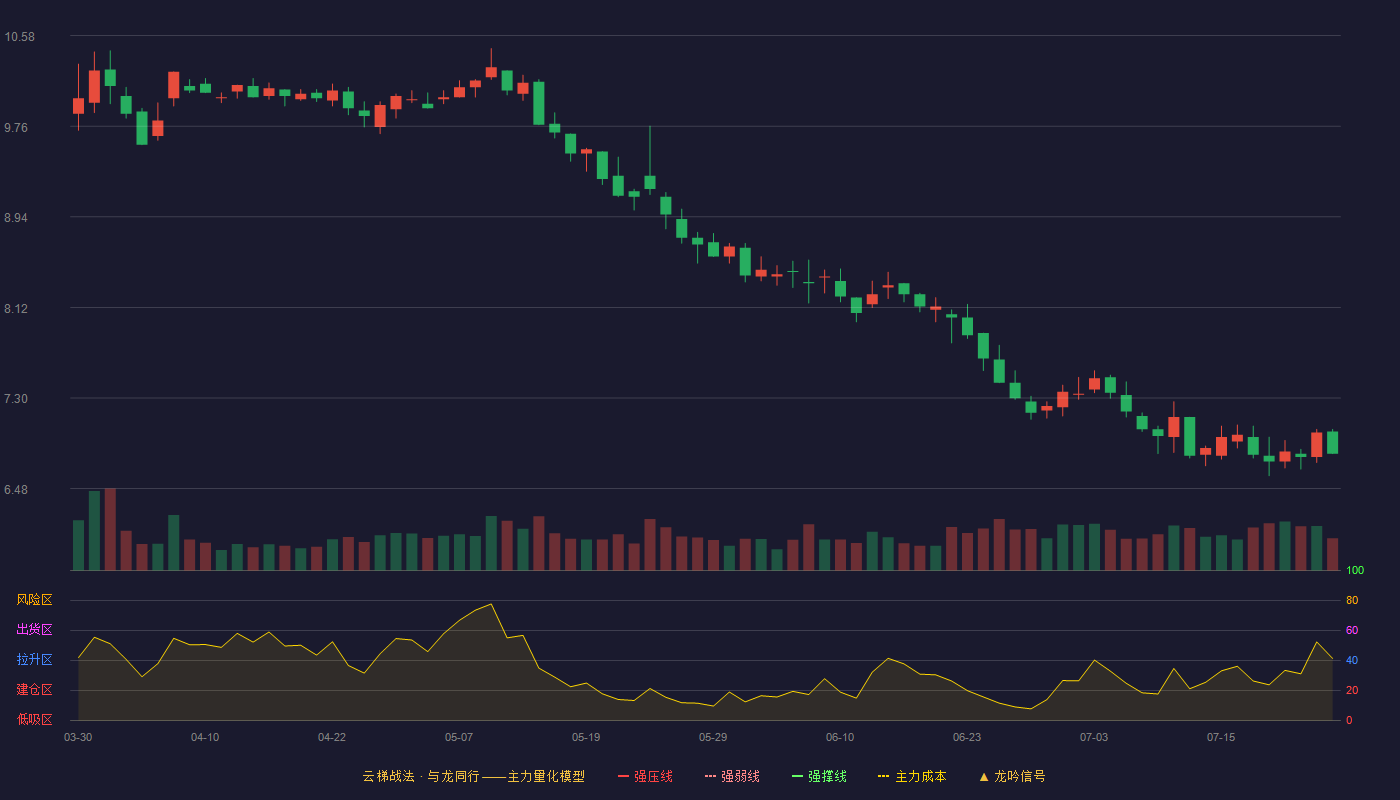The height and width of the screenshot is (800, 1400).
Task: Toggle the green 强撑线 legend marker
Action: click(x=797, y=776)
